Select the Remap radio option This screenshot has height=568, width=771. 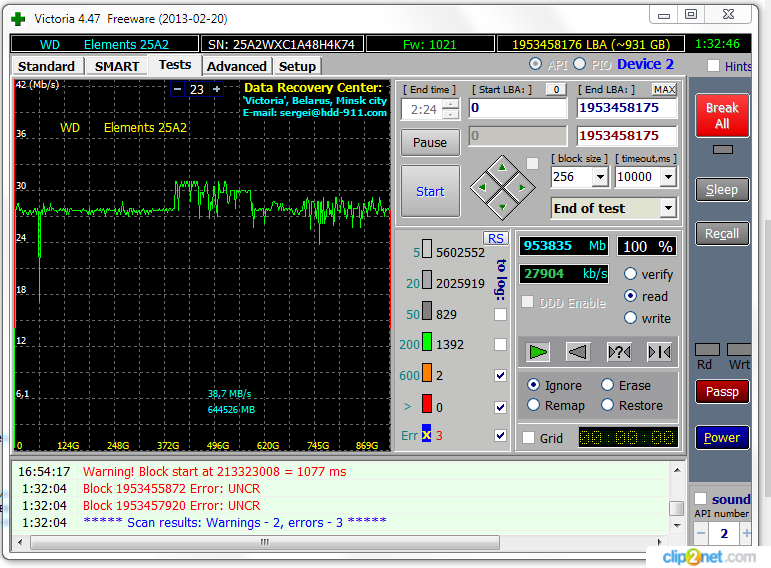tap(534, 405)
